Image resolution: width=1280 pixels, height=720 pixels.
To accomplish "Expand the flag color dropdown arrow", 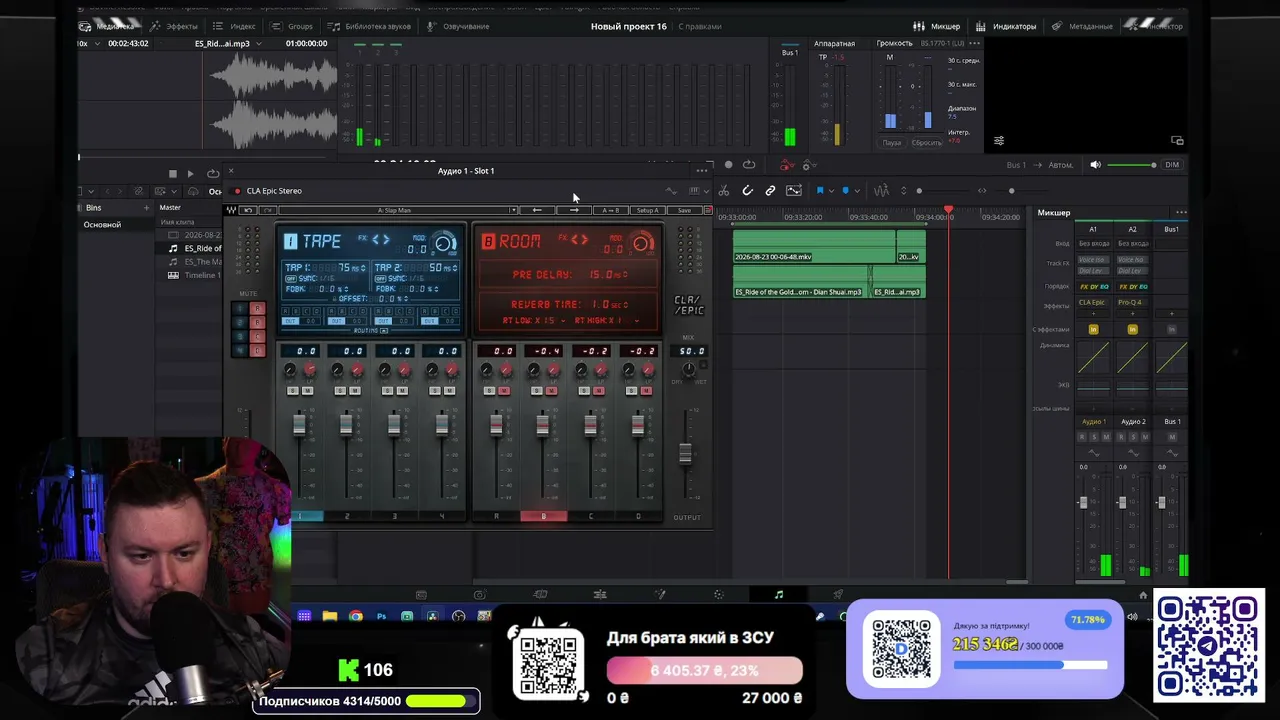I will point(831,191).
